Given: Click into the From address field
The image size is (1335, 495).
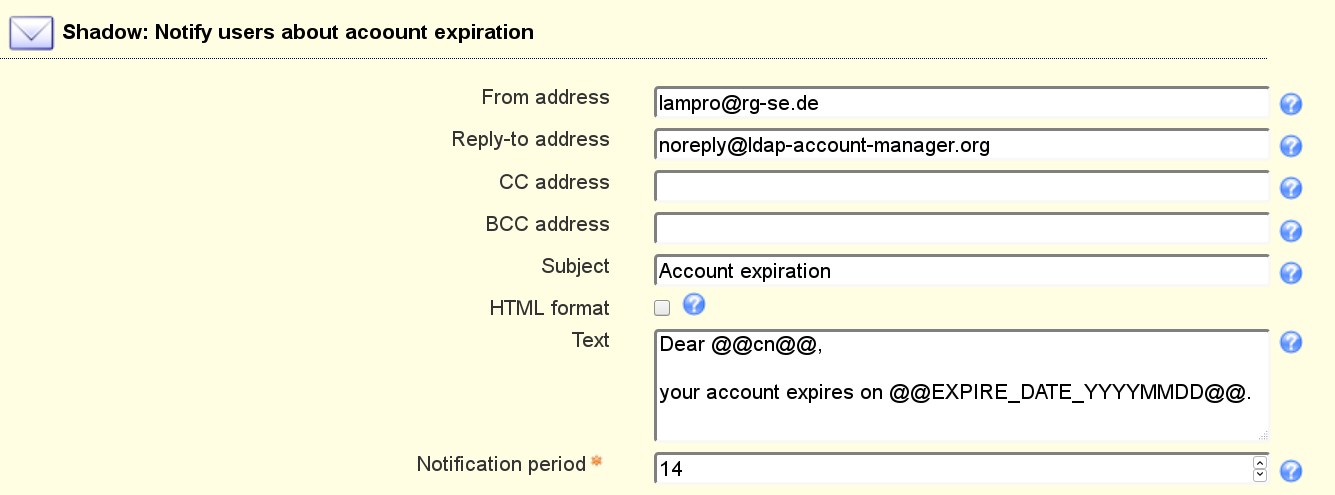Looking at the screenshot, I should [960, 103].
